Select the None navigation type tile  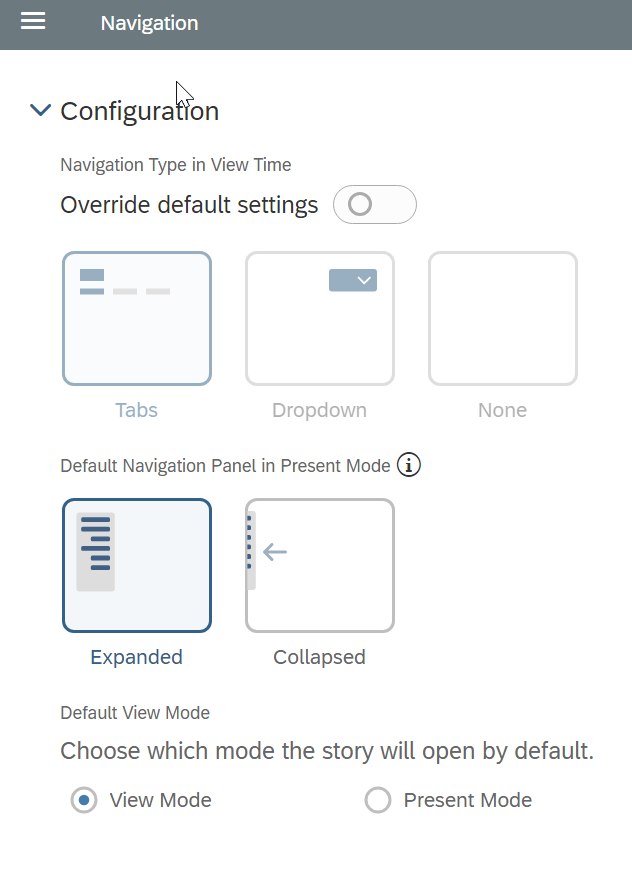503,318
